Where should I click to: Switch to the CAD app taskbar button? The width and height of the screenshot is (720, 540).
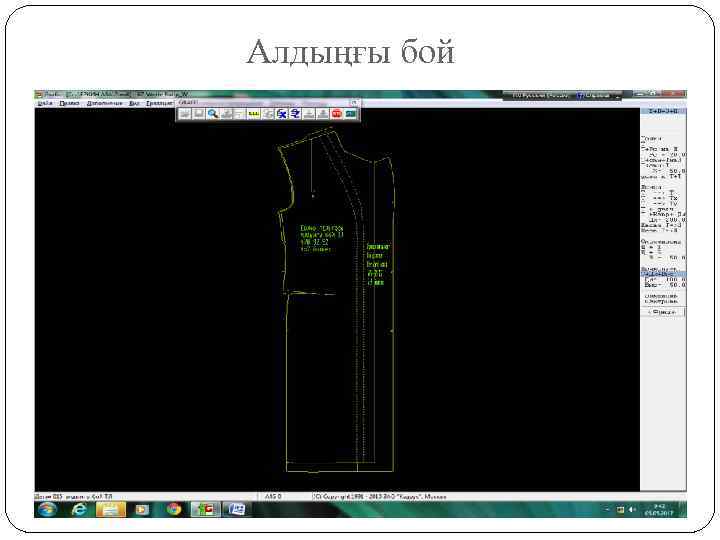point(205,509)
